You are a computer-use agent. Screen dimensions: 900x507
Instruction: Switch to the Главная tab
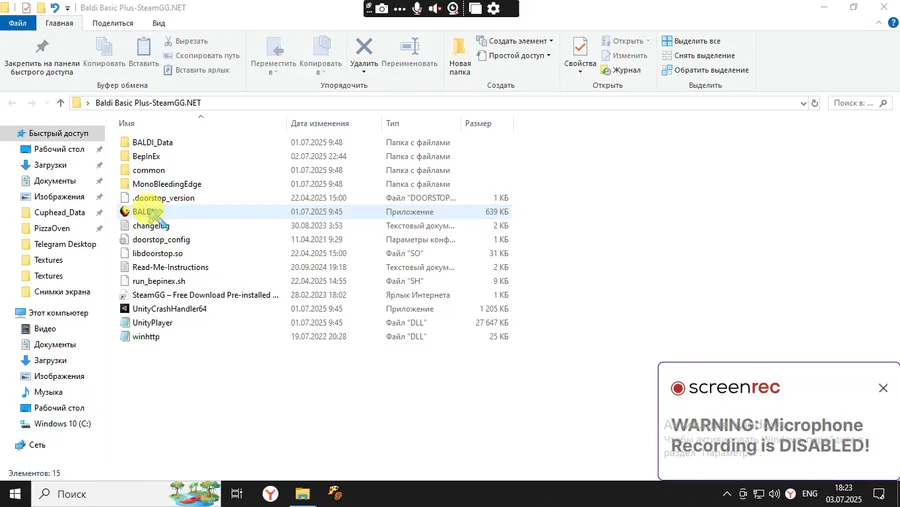pyautogui.click(x=59, y=23)
